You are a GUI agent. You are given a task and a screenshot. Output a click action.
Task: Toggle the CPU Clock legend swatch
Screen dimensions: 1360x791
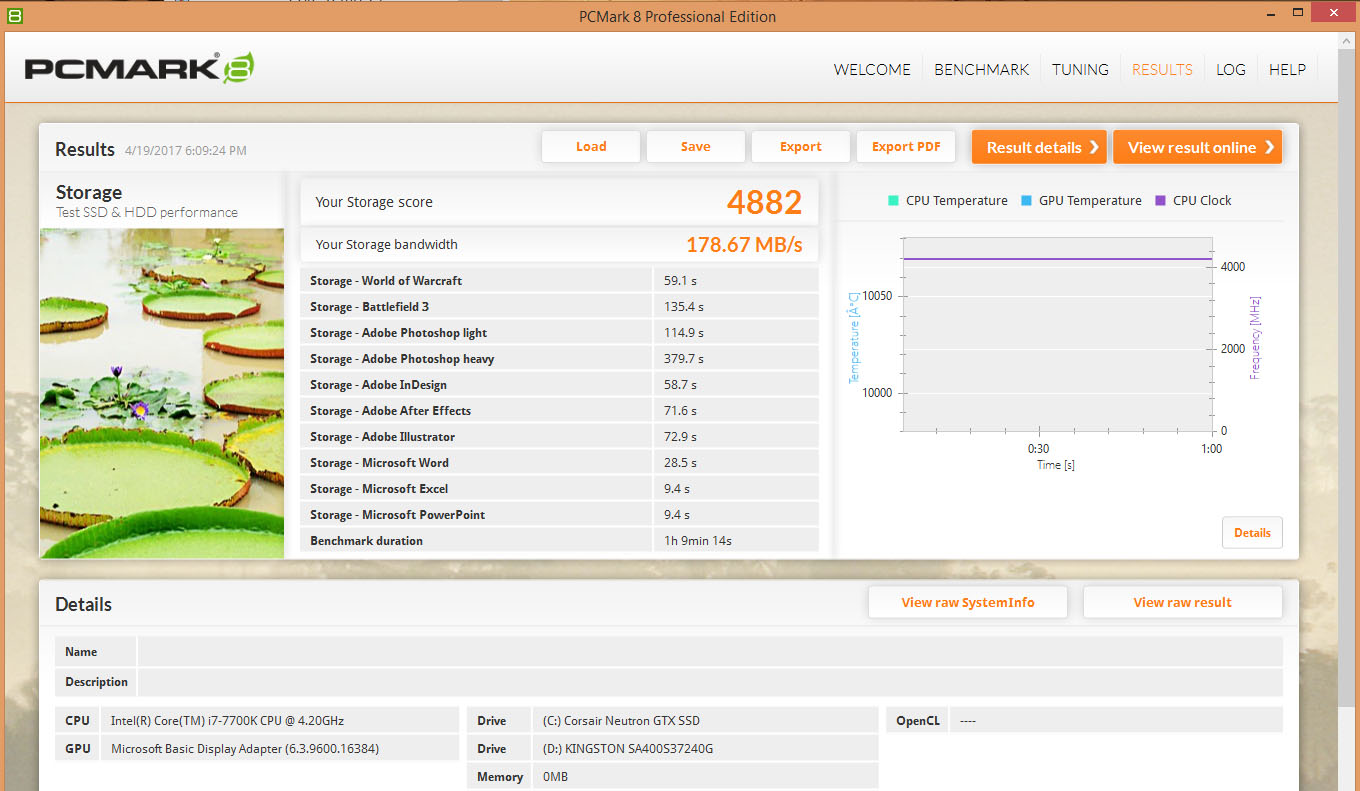1160,200
